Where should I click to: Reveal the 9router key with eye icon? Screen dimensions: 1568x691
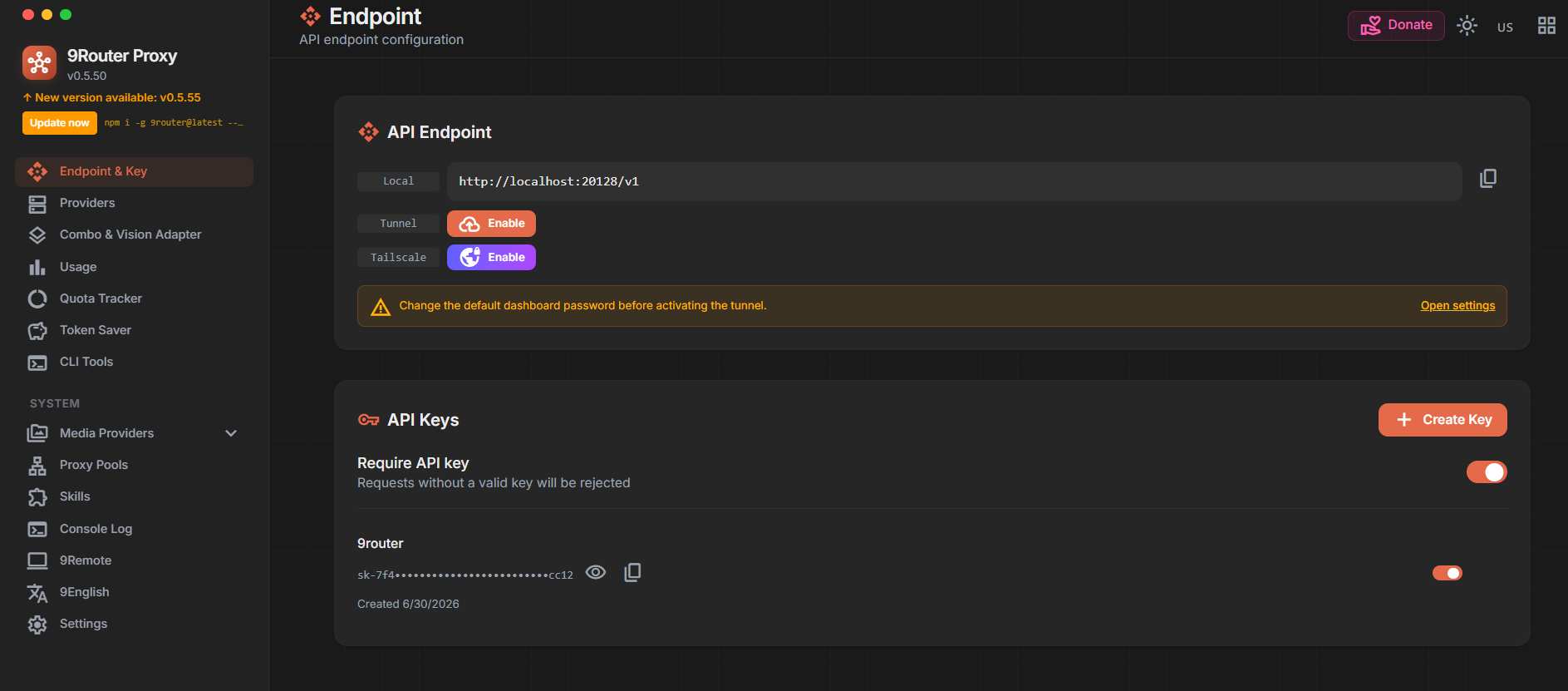pyautogui.click(x=596, y=572)
